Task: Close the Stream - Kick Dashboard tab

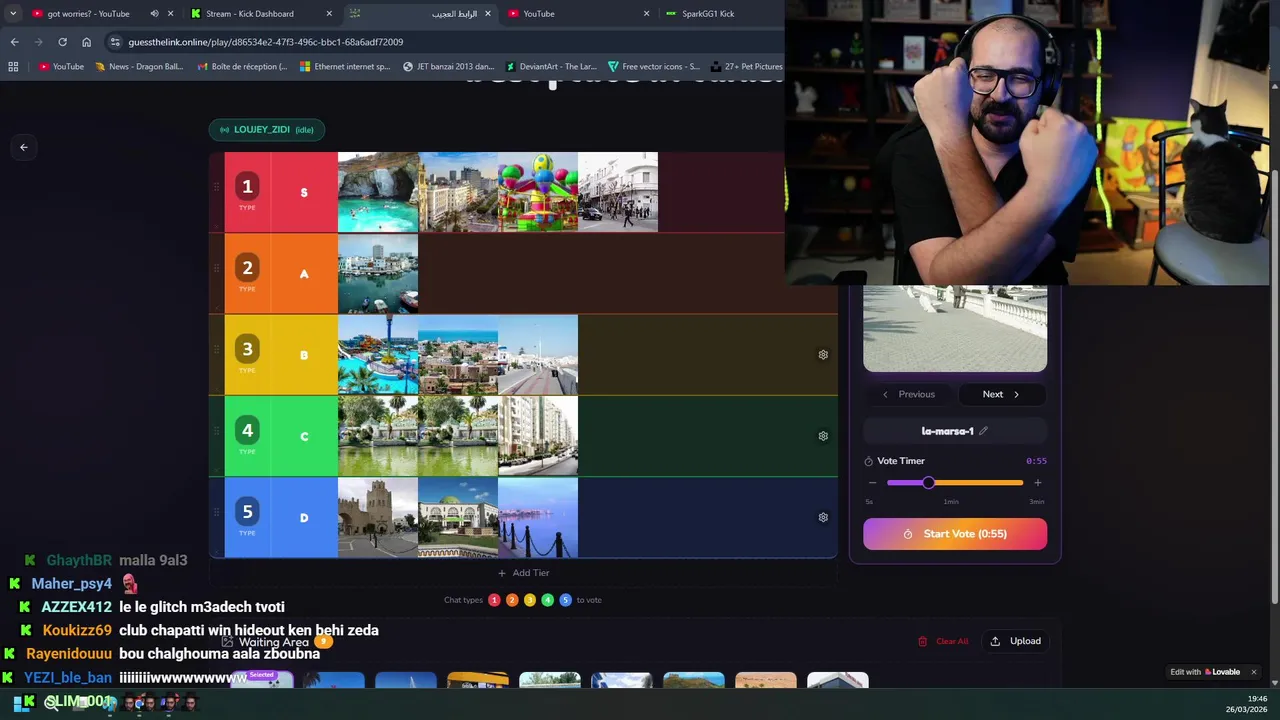Action: (329, 14)
